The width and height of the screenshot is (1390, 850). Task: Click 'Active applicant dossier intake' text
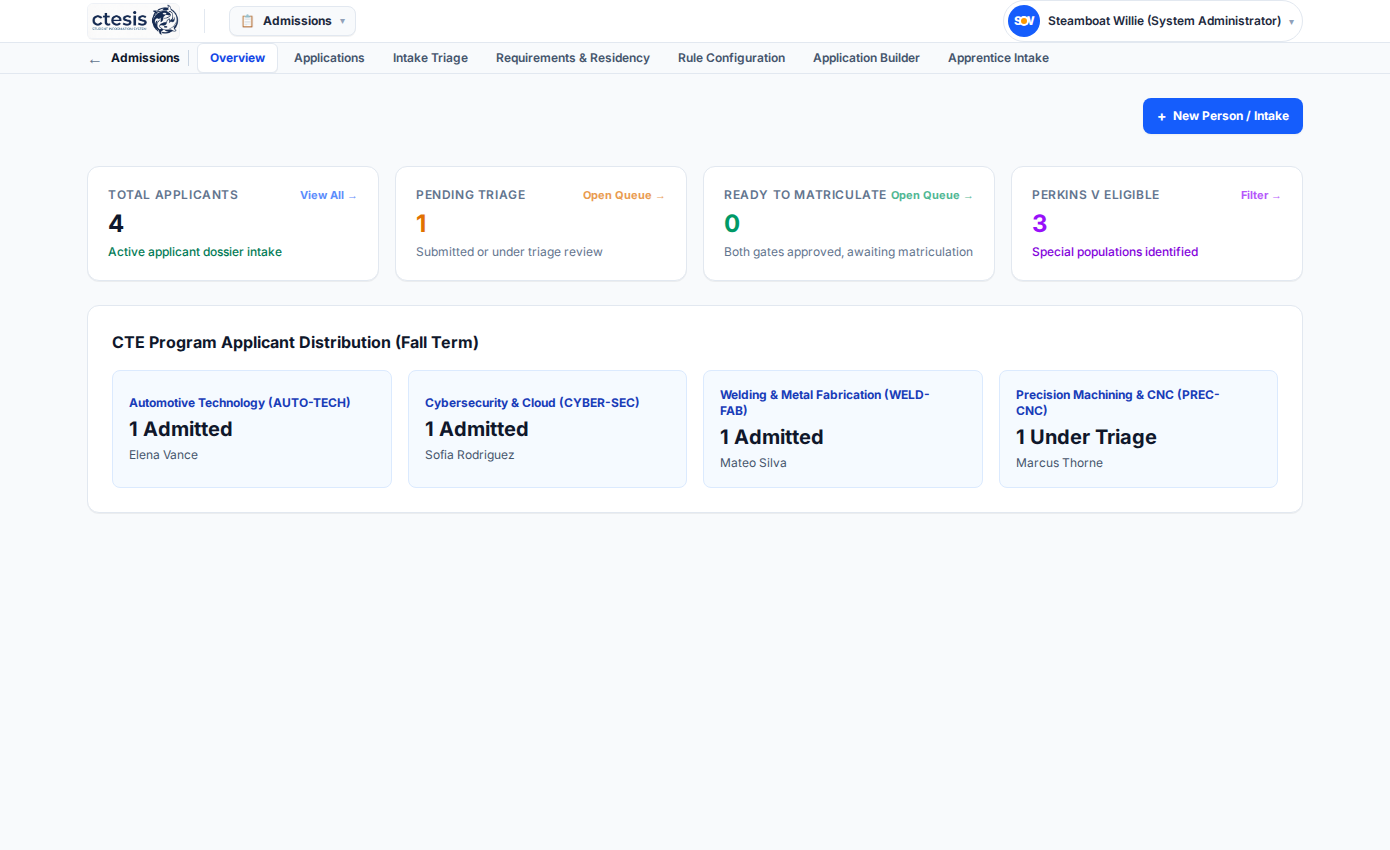click(195, 252)
